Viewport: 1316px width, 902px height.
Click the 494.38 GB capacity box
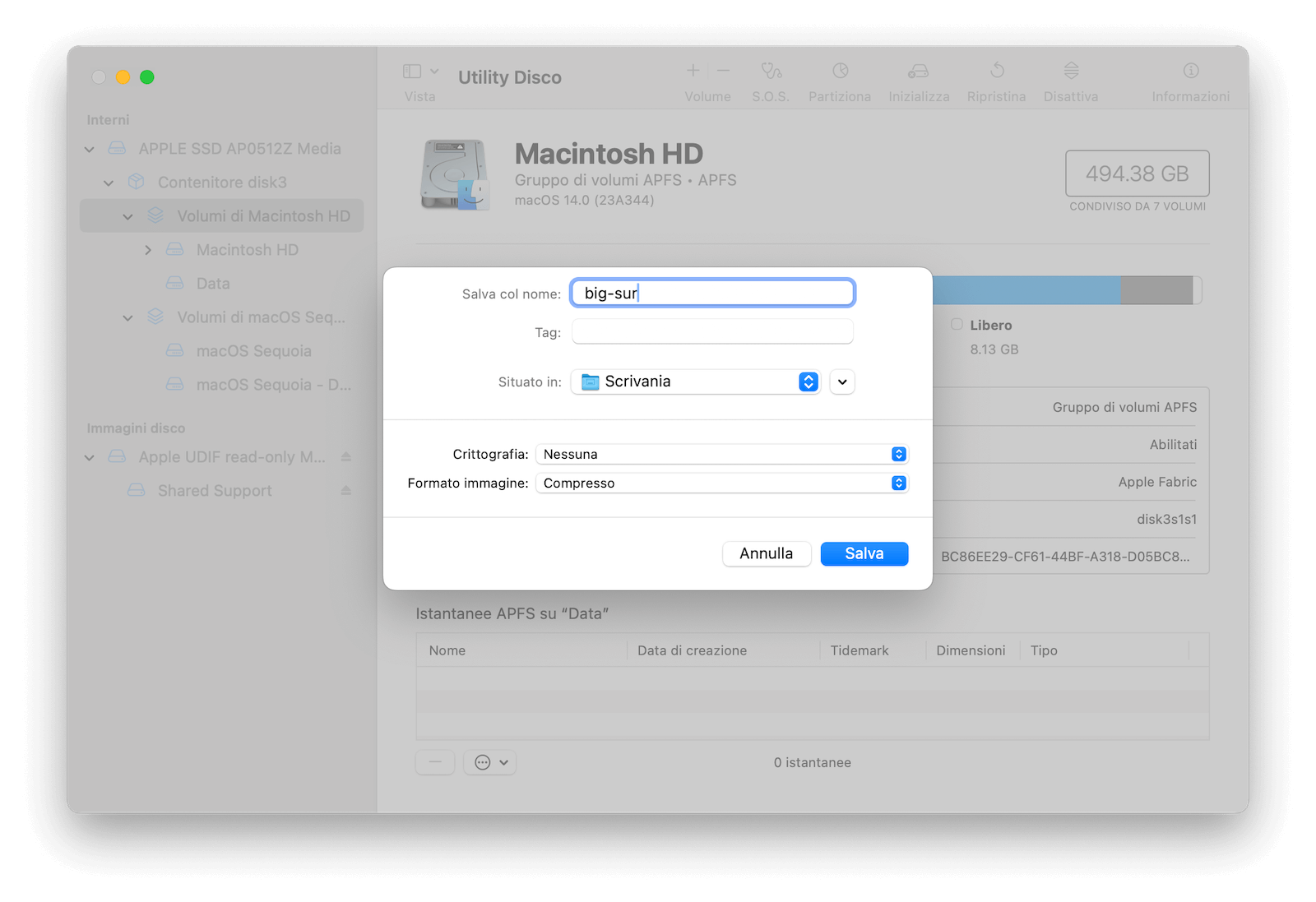1138,173
